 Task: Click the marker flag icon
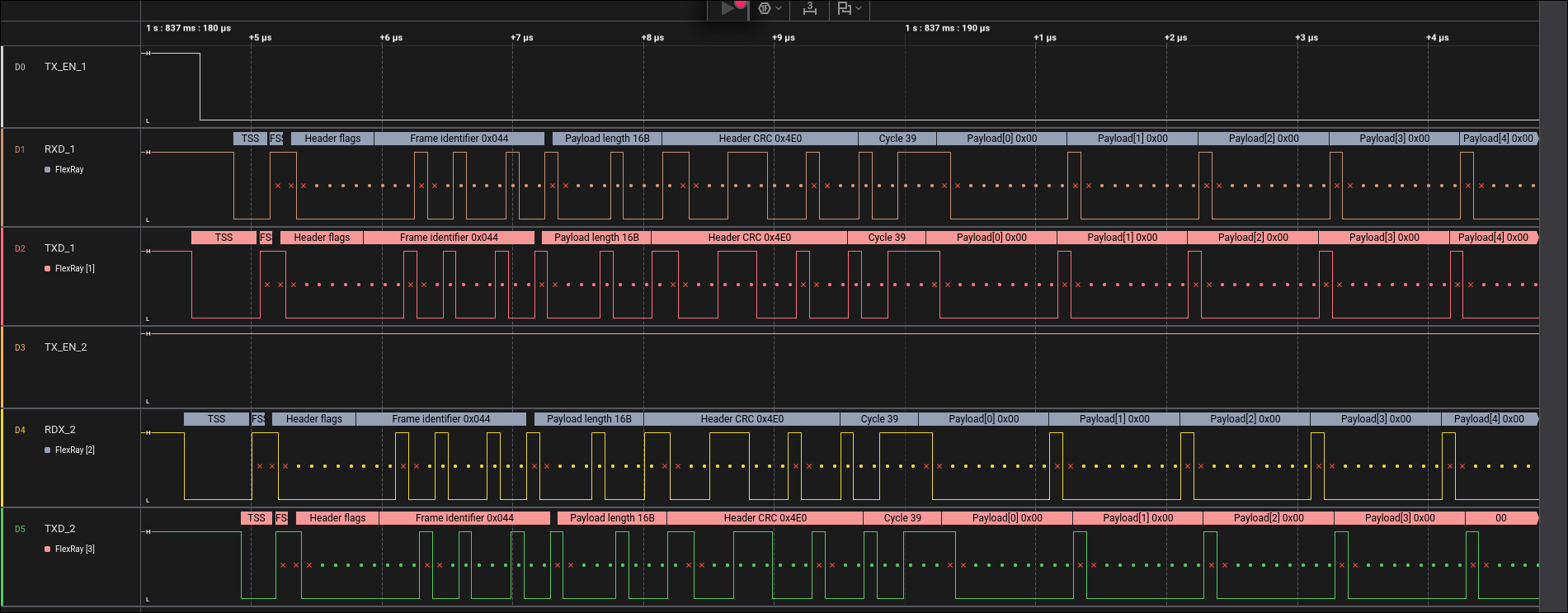[844, 8]
